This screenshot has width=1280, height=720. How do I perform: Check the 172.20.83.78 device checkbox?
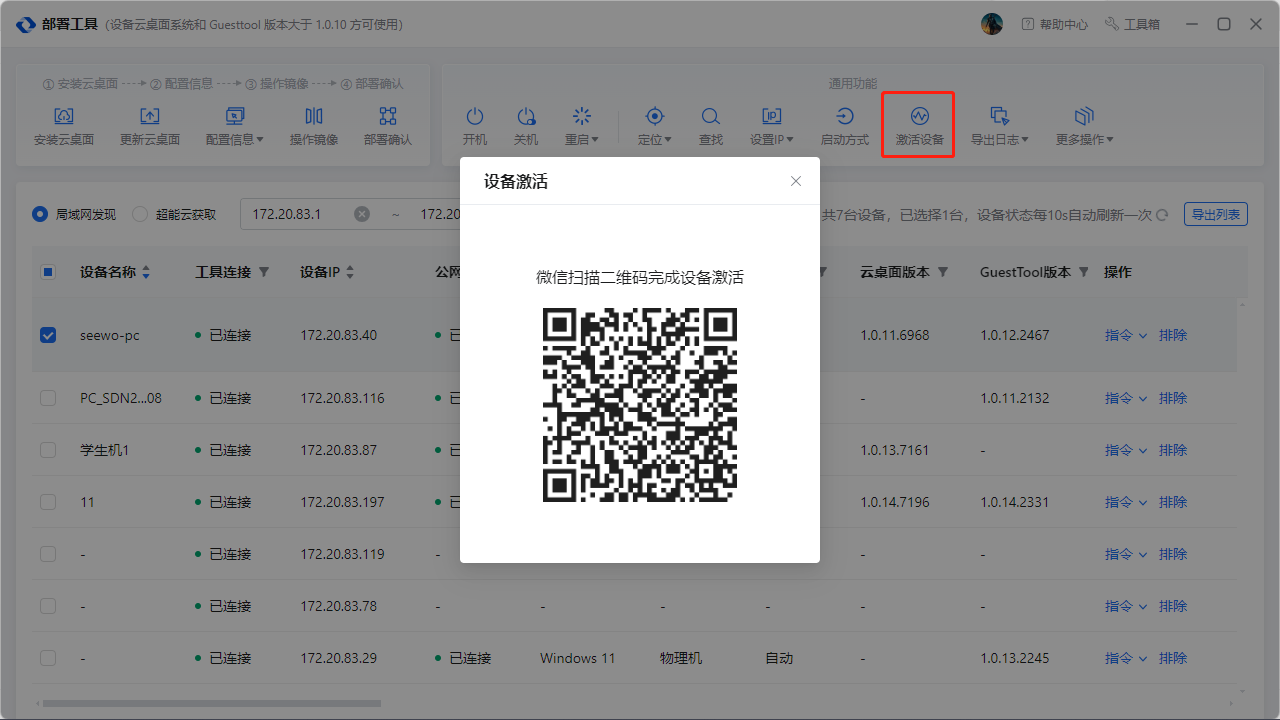tap(48, 606)
